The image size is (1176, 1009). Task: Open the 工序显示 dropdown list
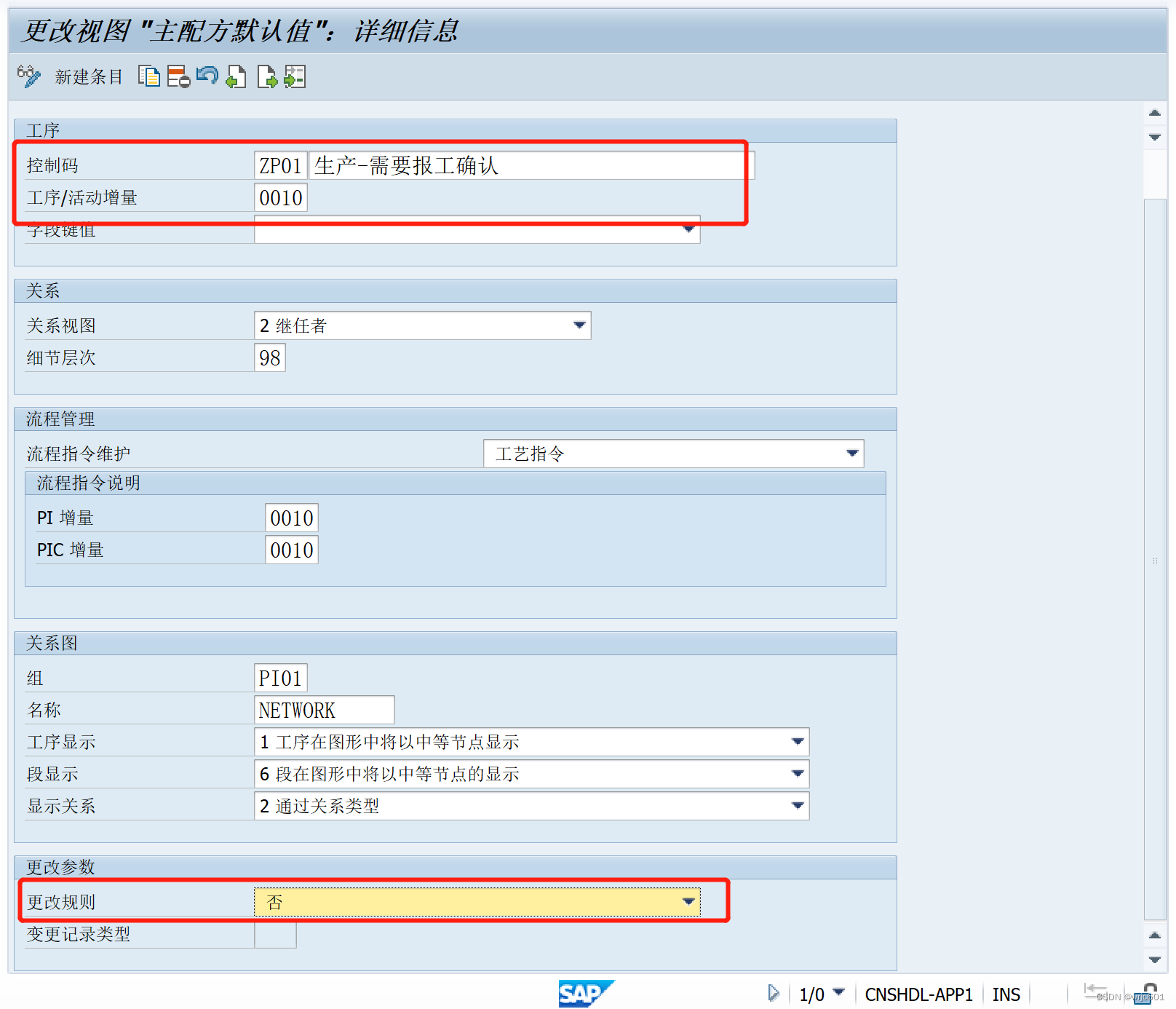tap(795, 742)
